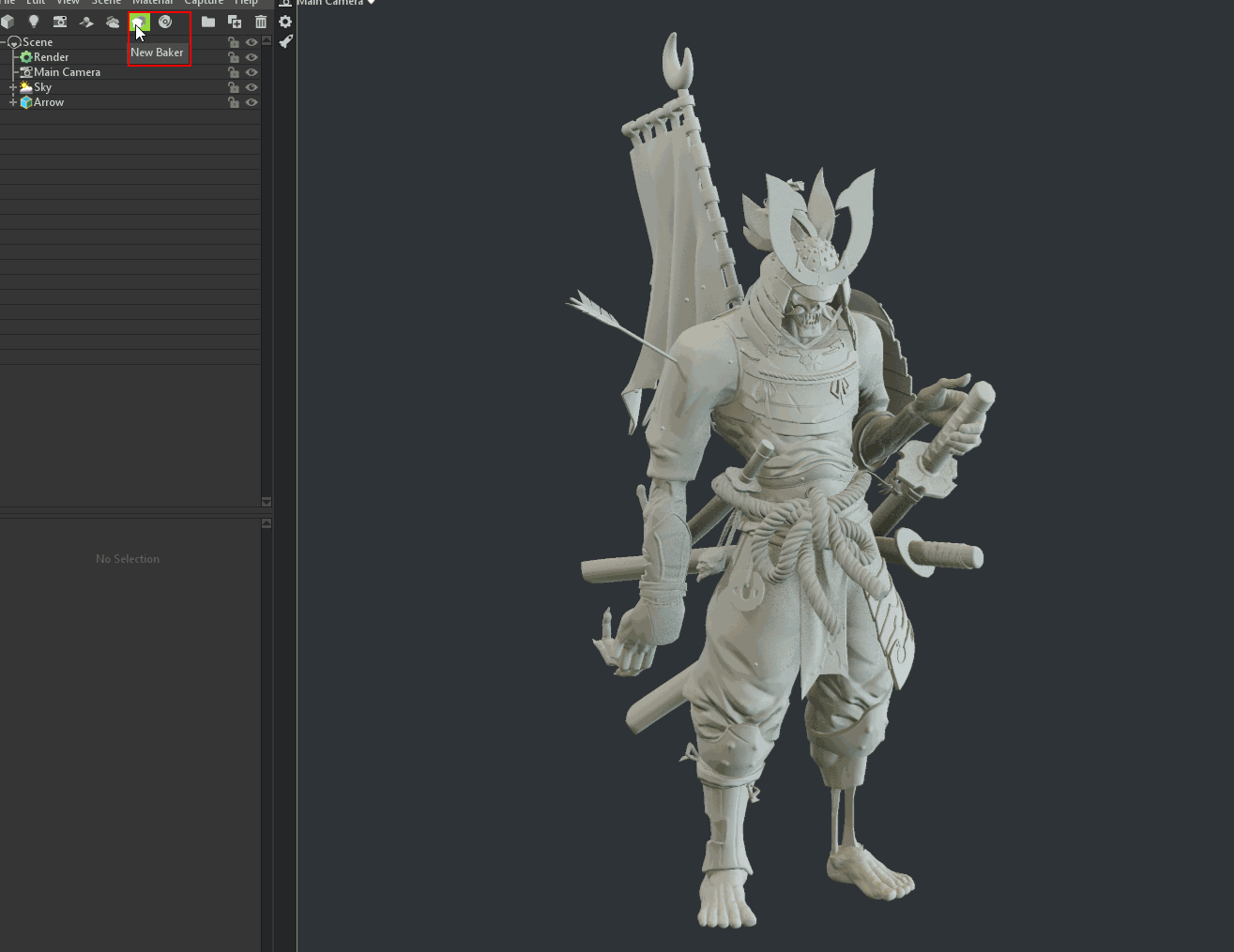Hide the Arrow object
The height and width of the screenshot is (952, 1234).
click(251, 102)
